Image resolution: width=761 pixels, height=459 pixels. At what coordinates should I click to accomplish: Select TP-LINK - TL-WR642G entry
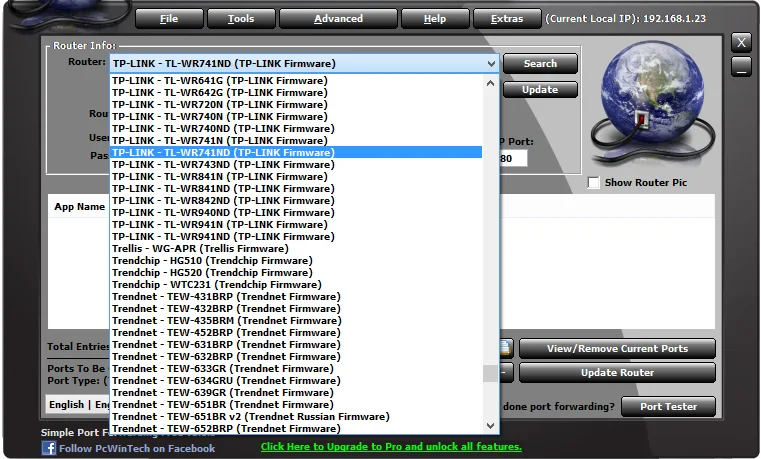point(296,93)
